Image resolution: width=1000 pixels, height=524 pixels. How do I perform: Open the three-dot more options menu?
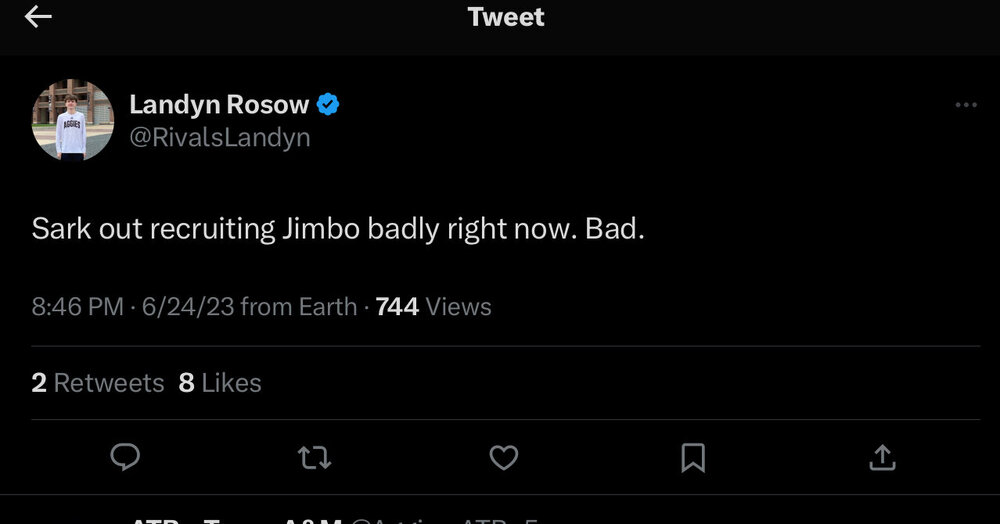coord(965,105)
